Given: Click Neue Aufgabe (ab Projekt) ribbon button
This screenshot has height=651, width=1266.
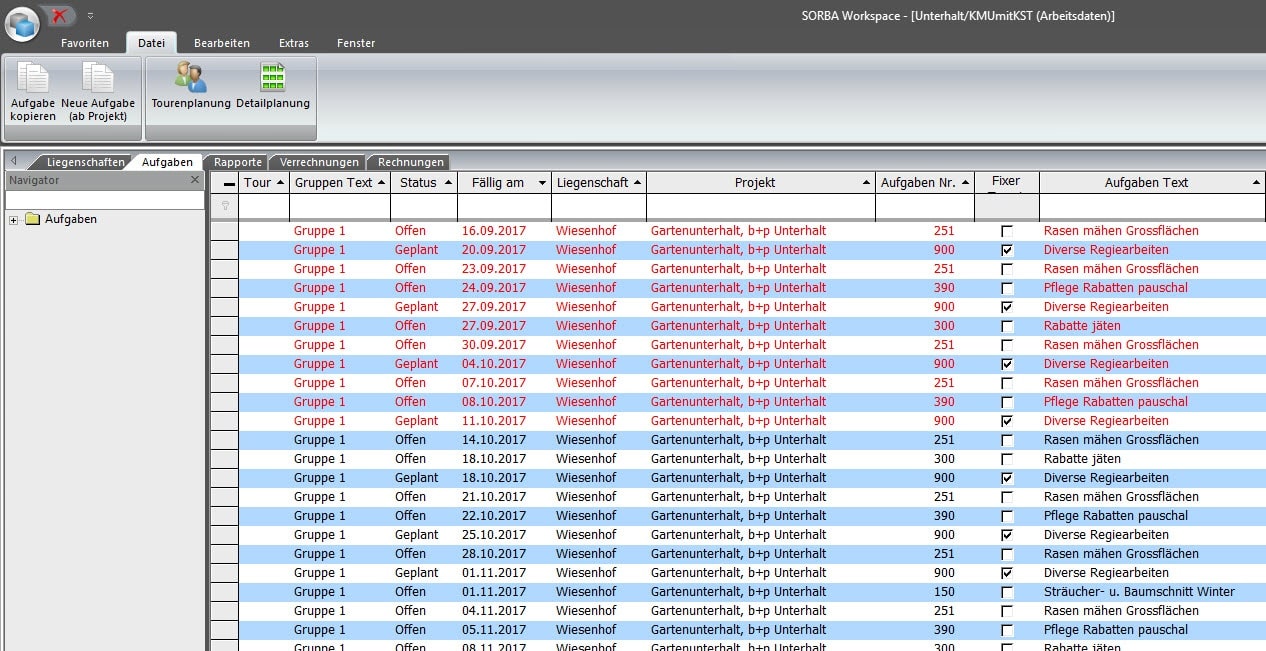Looking at the screenshot, I should 98,92.
